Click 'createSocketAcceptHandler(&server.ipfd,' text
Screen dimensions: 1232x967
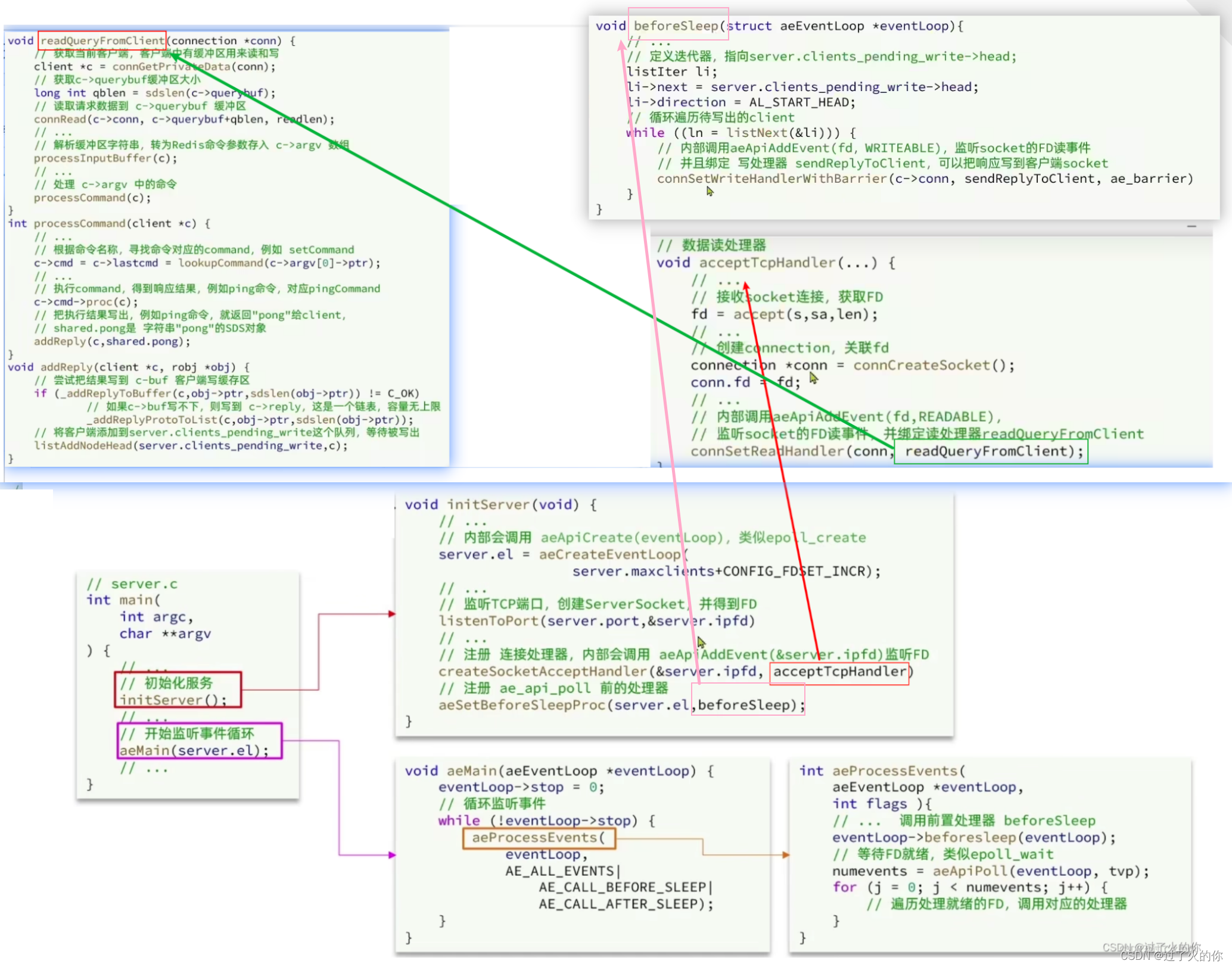(601, 671)
